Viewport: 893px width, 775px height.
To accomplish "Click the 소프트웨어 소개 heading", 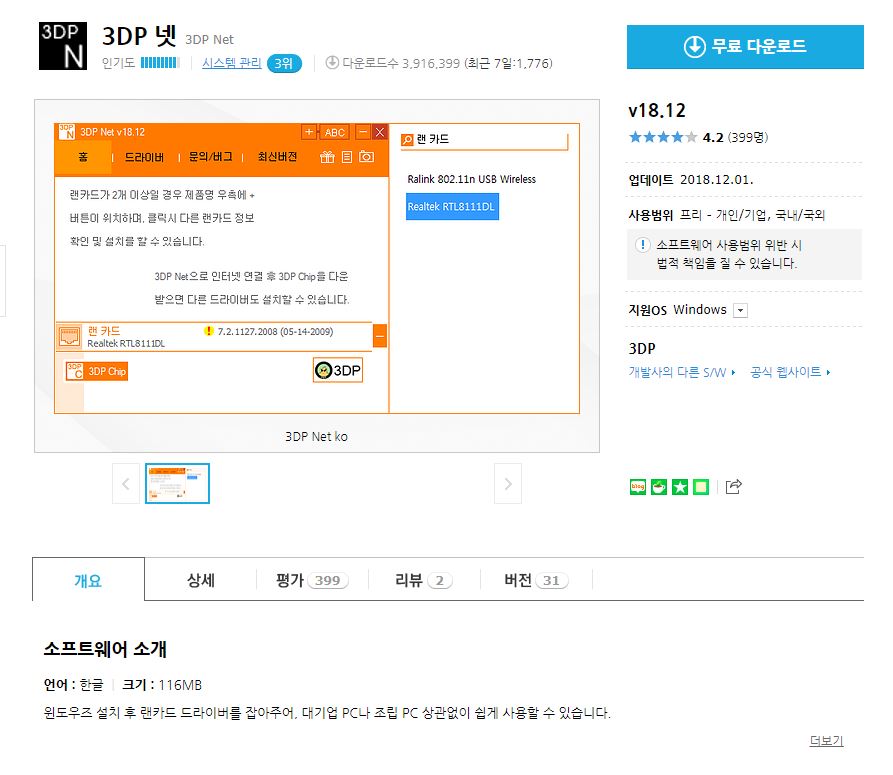I will point(105,649).
